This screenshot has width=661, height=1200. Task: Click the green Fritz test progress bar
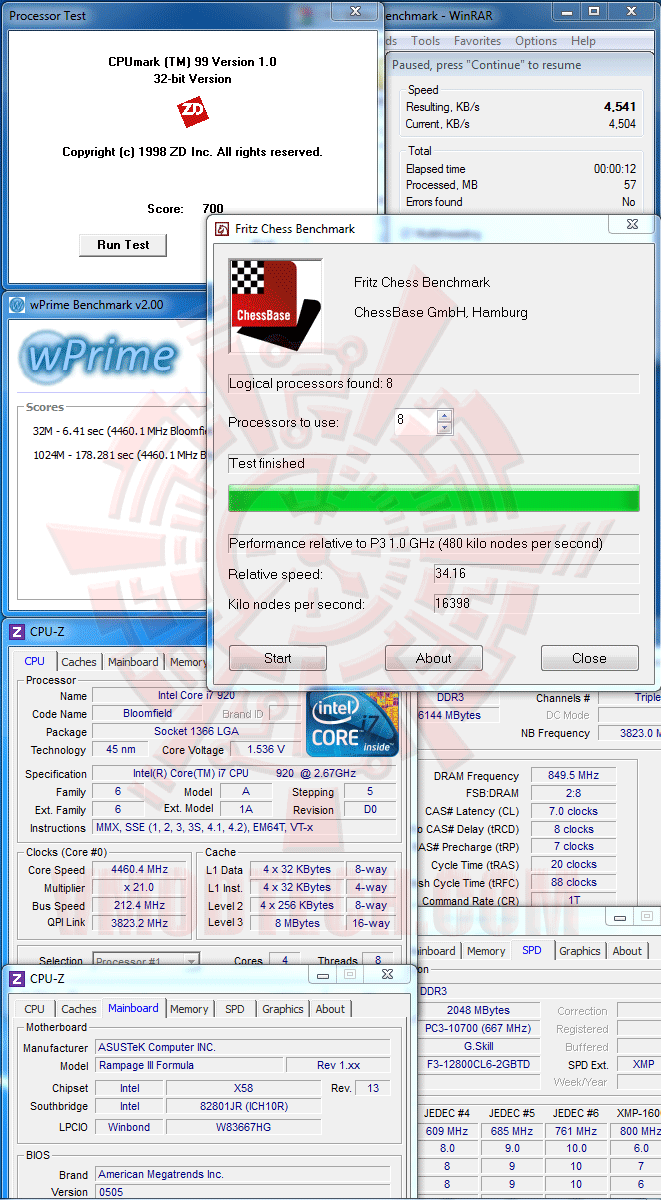point(434,499)
